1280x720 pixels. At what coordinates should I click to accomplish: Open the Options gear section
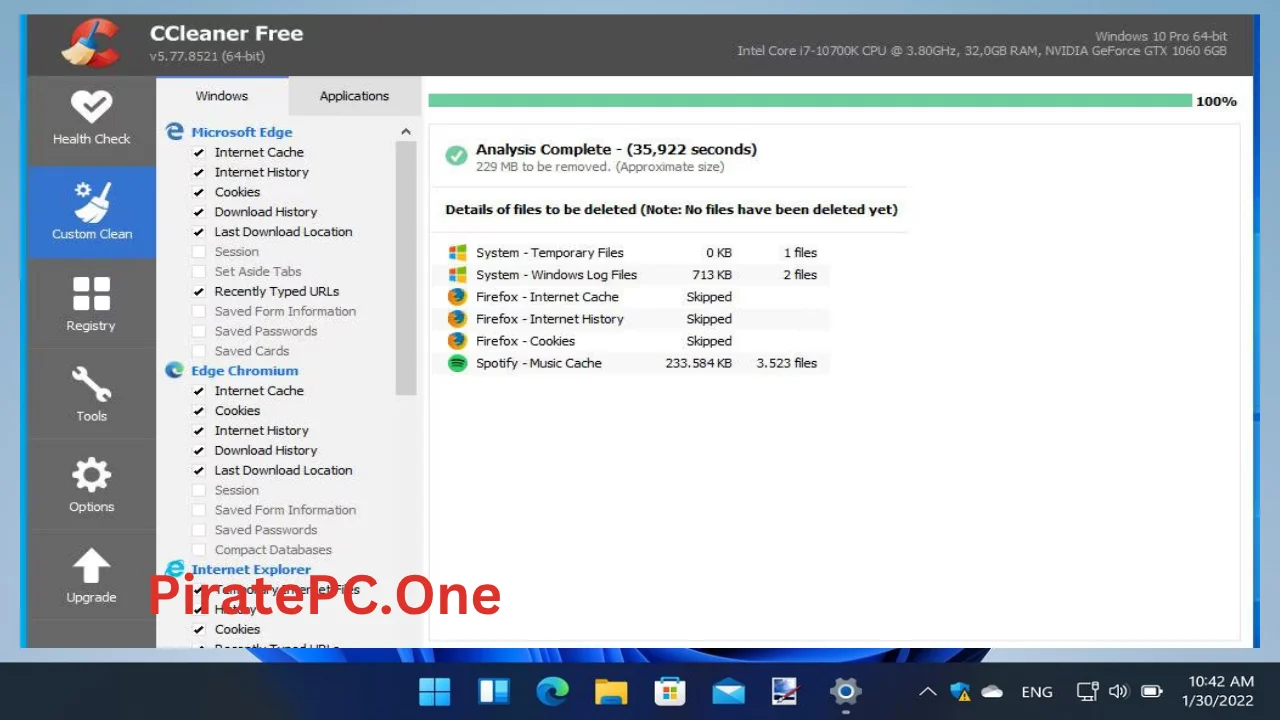[91, 484]
